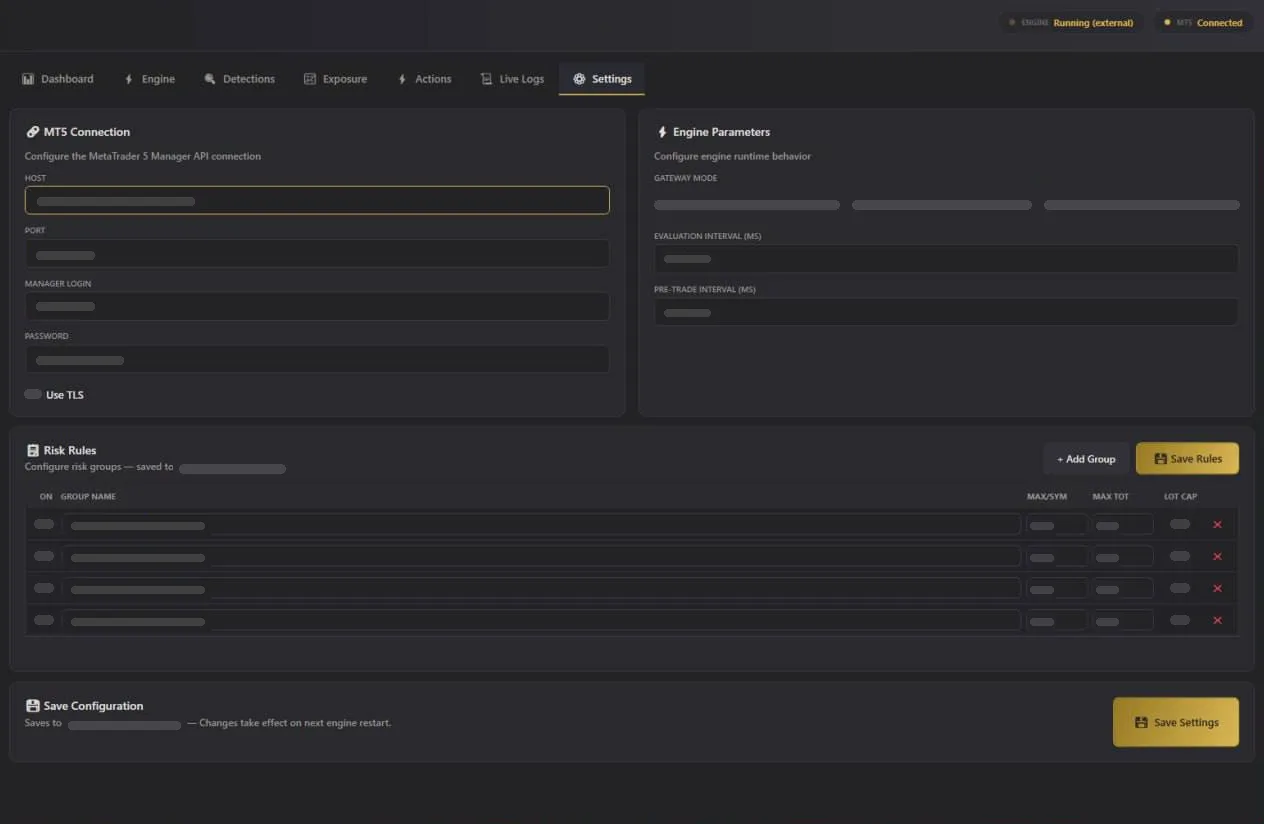Delete the first risk group with red X
This screenshot has width=1264, height=824.
pos(1217,524)
